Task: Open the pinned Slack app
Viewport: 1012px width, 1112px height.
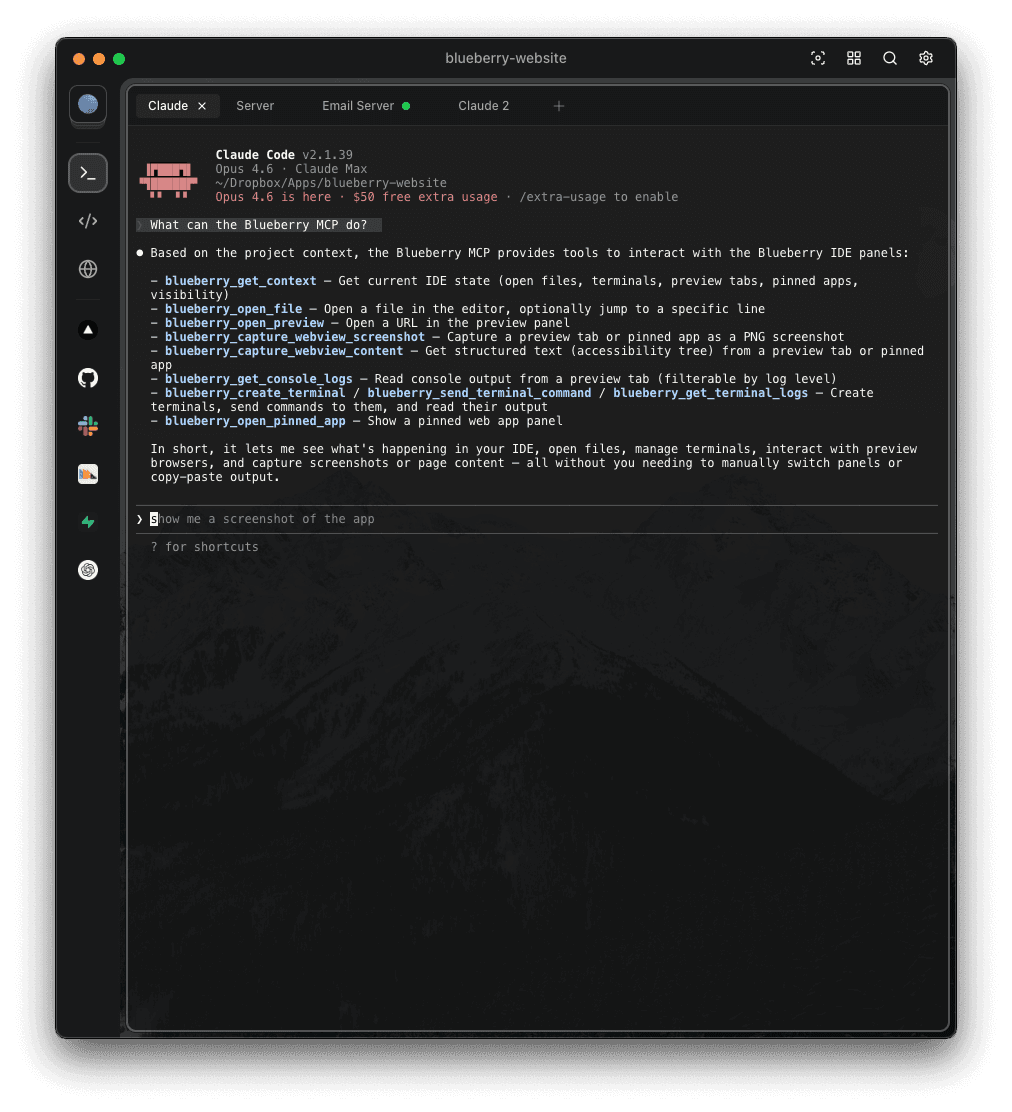Action: pos(88,426)
